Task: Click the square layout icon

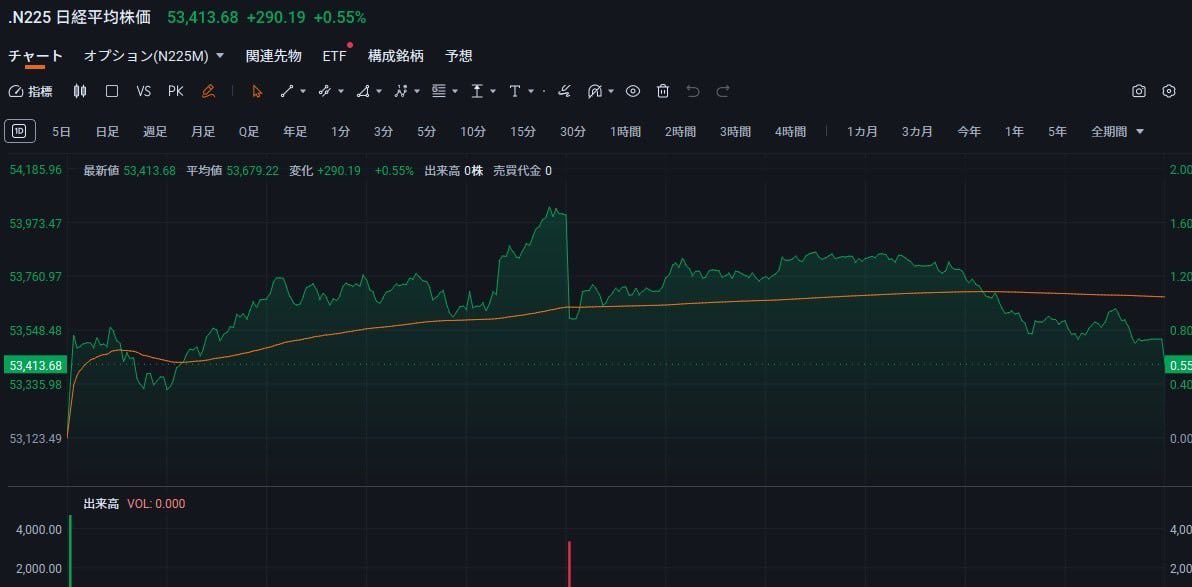Action: (112, 91)
